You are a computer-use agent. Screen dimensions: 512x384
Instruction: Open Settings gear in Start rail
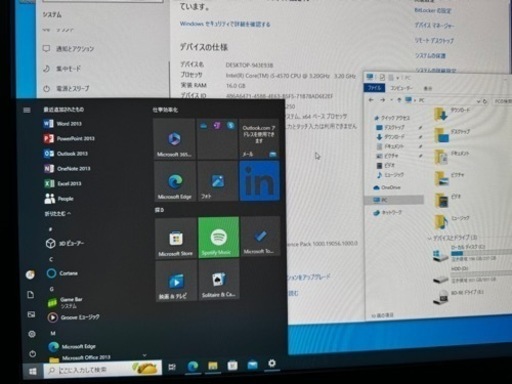pos(32,334)
